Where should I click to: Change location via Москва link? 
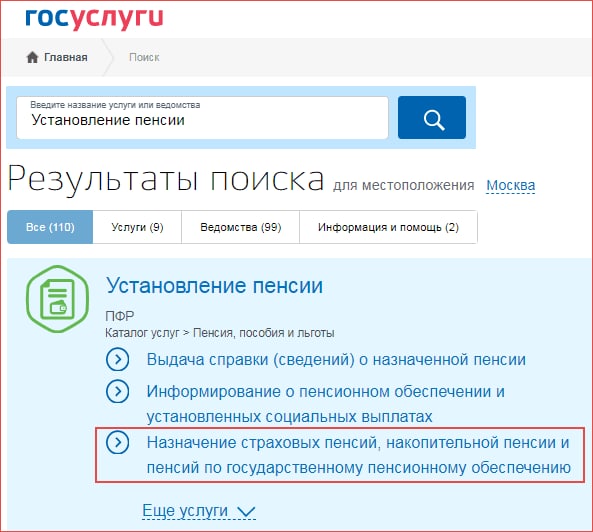511,185
